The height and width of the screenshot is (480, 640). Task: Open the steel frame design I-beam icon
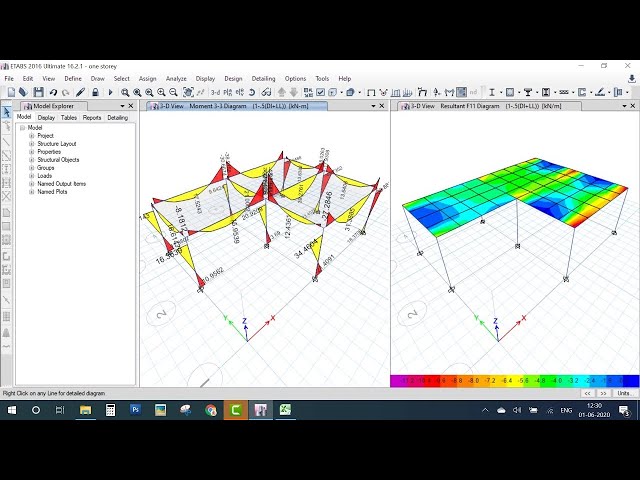coord(492,93)
